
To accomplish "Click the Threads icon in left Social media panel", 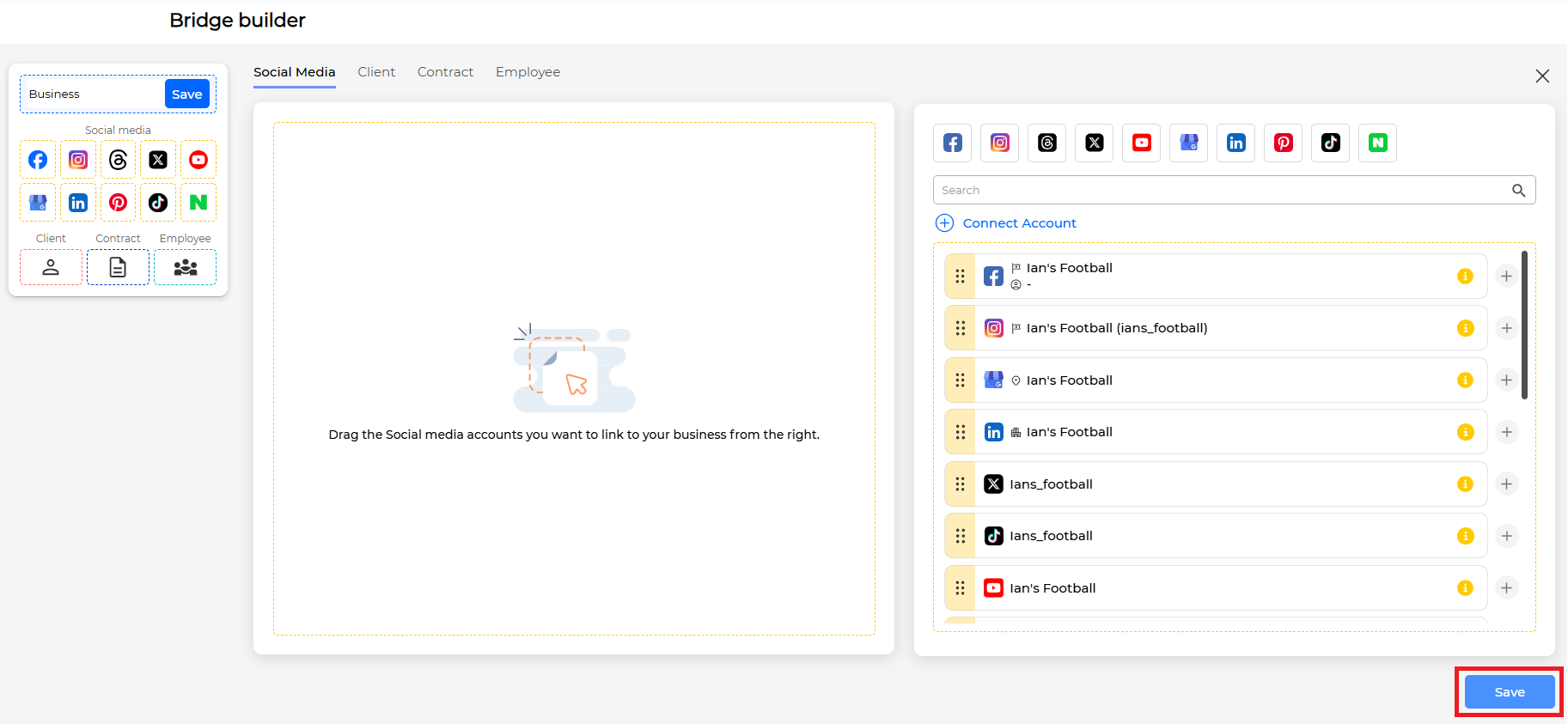I will point(119,160).
